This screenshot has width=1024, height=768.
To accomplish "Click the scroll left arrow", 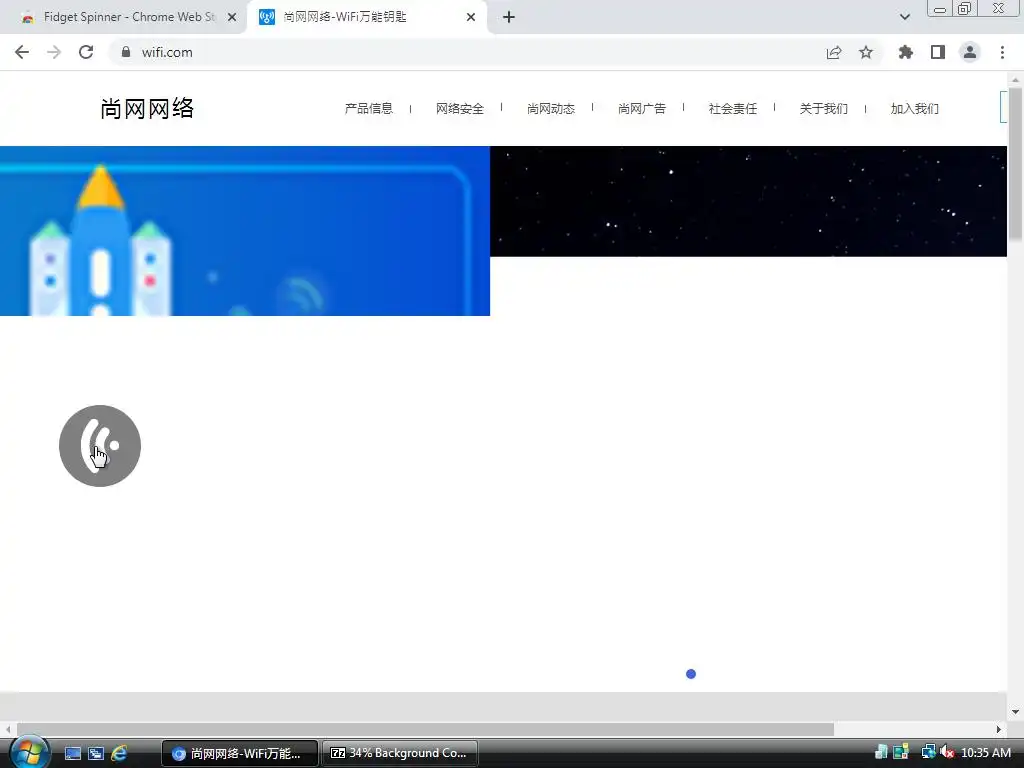I will coord(8,729).
